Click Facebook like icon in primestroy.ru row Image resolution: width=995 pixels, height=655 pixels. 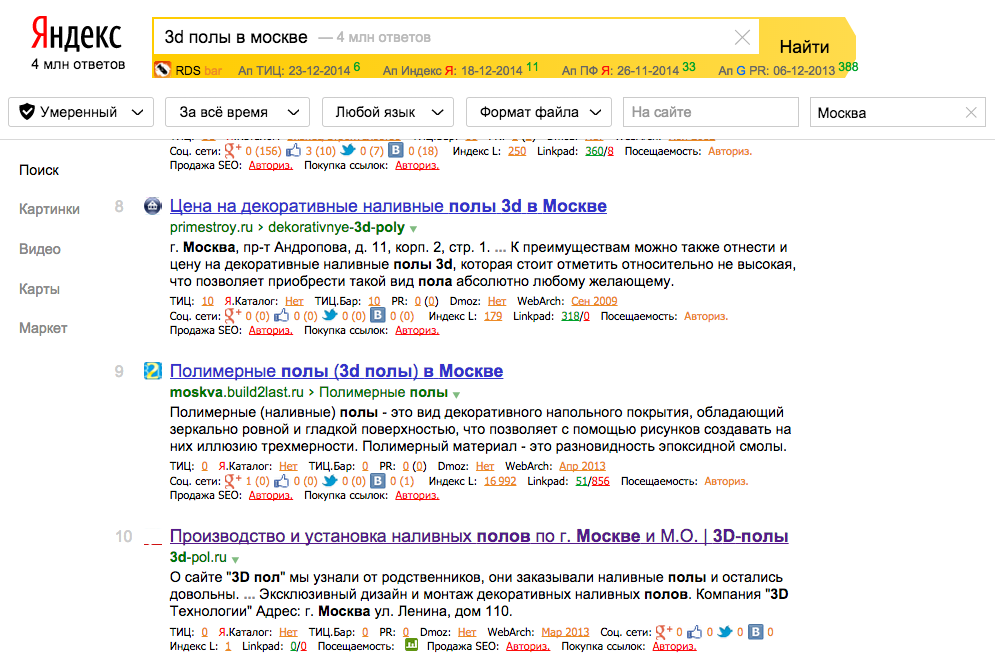pos(281,315)
